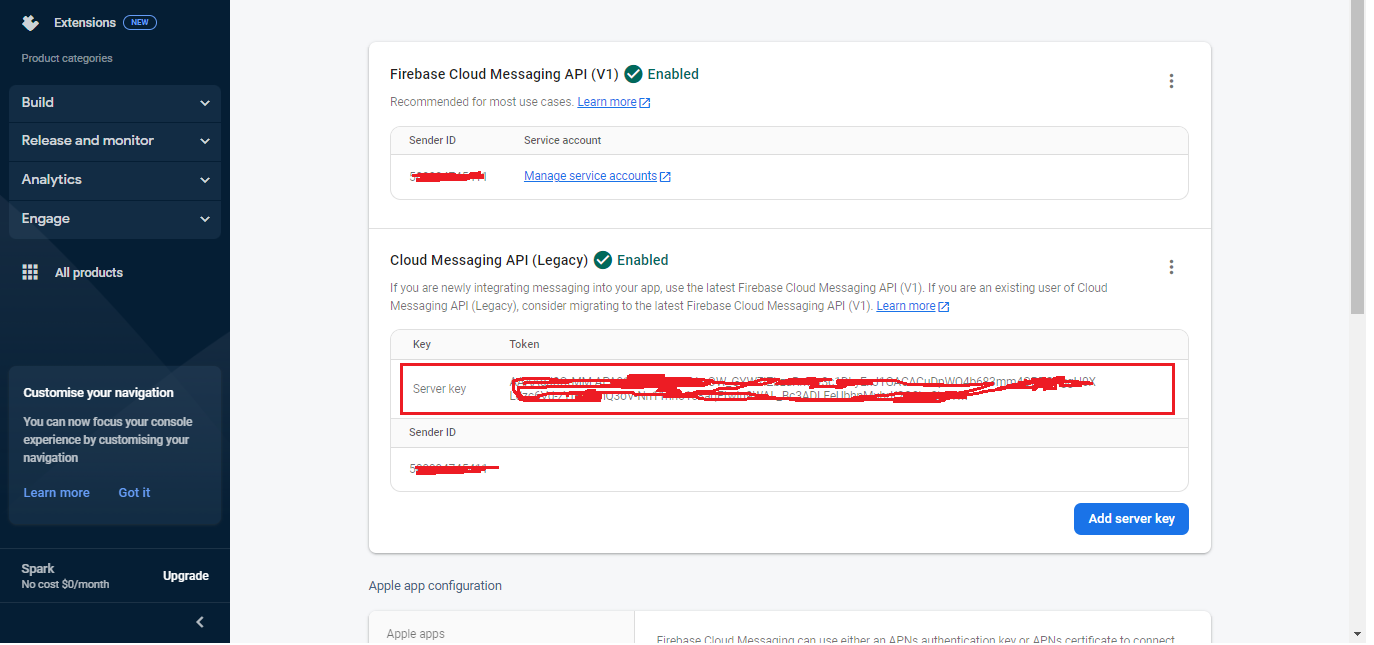Open the Legacy API three-dot menu
The image size is (1374, 645).
1171,267
